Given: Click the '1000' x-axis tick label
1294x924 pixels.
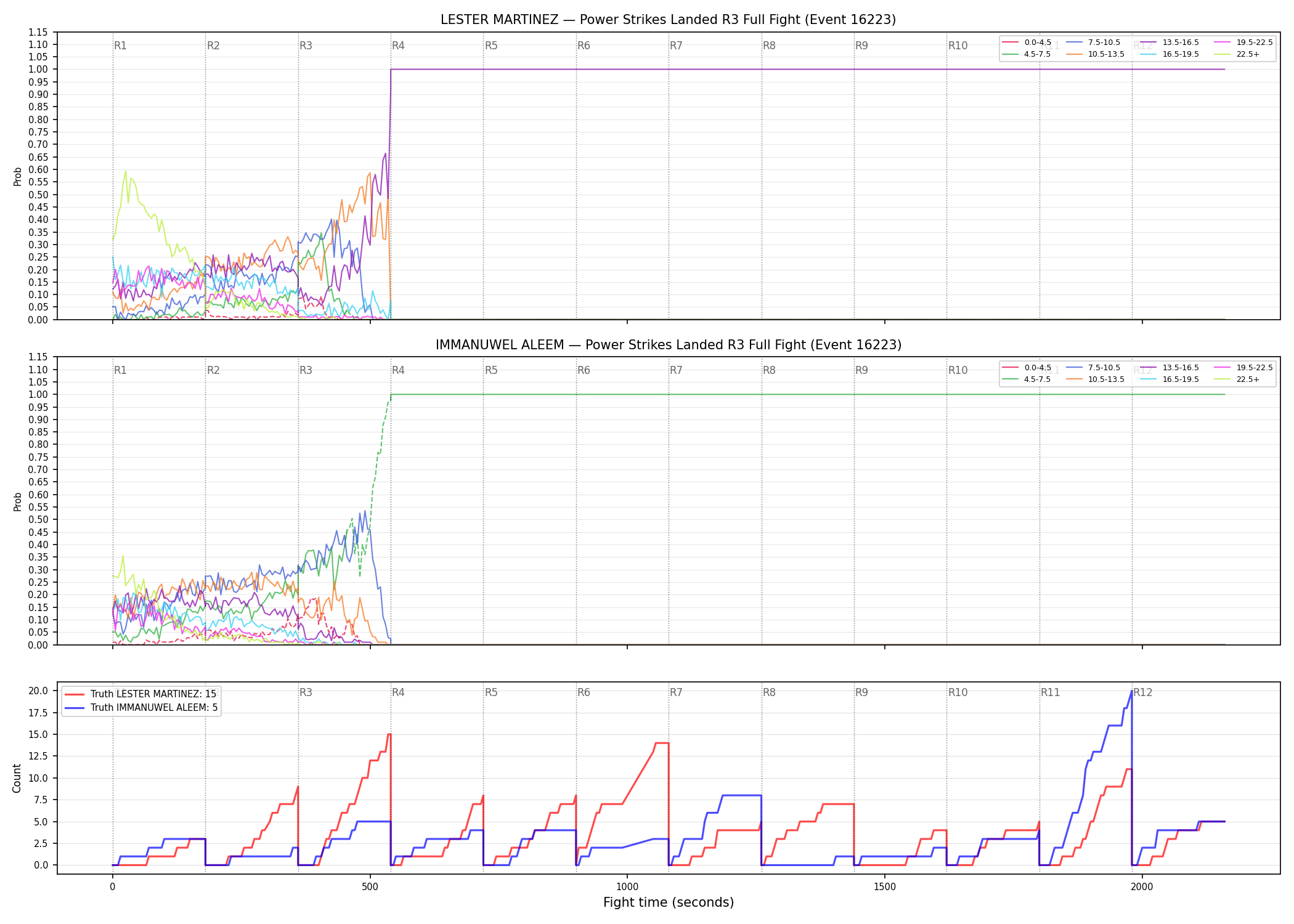Looking at the screenshot, I should [627, 887].
